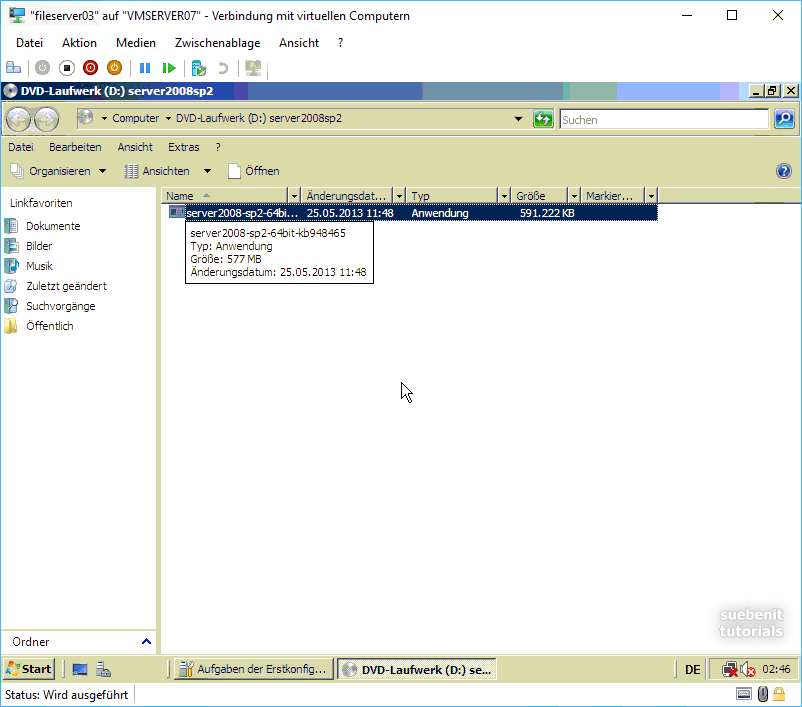This screenshot has height=707, width=802.
Task: Click the Suchen search field
Action: click(663, 120)
